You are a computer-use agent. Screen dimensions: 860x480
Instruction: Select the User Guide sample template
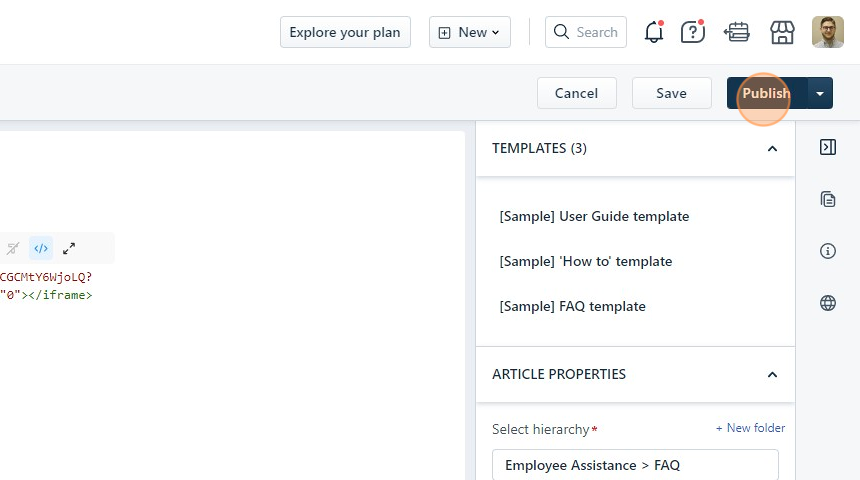tap(594, 216)
